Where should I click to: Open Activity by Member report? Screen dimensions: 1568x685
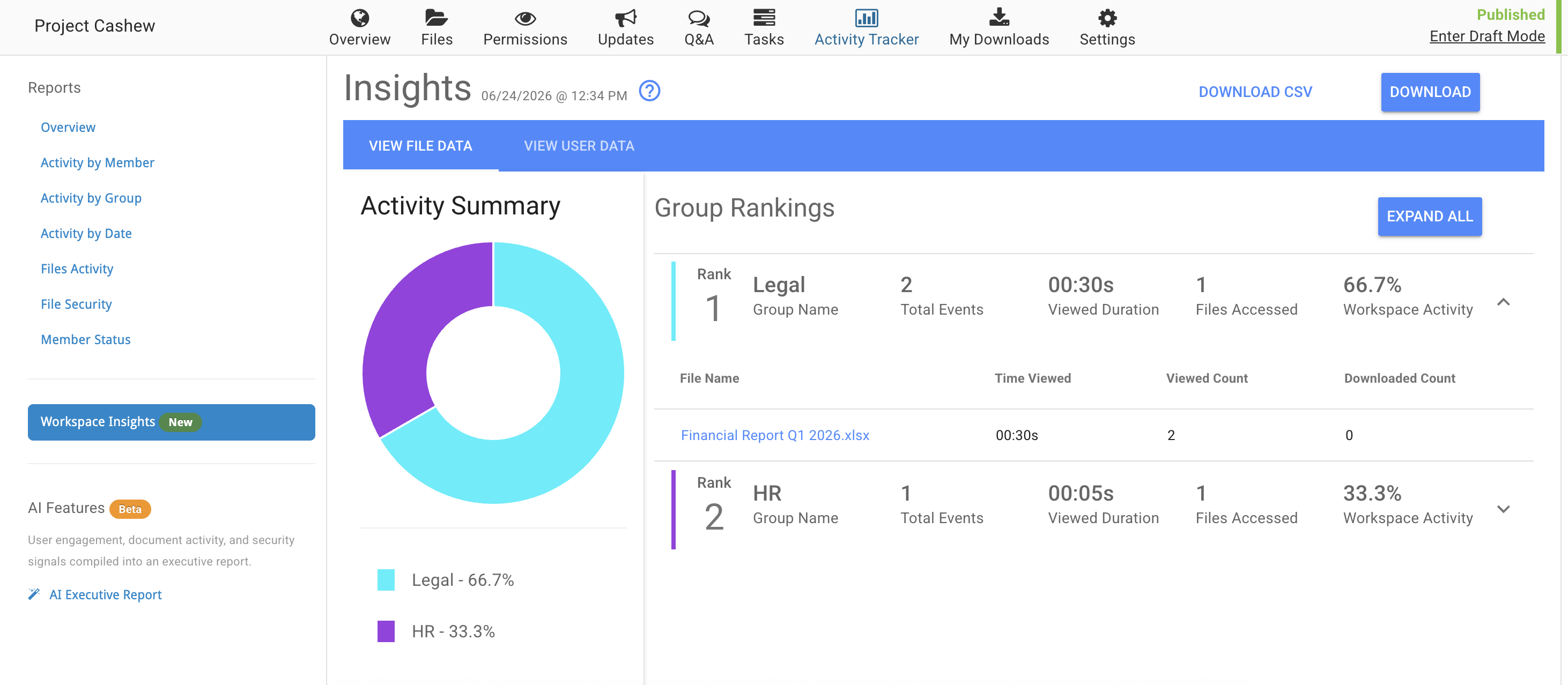(x=97, y=162)
